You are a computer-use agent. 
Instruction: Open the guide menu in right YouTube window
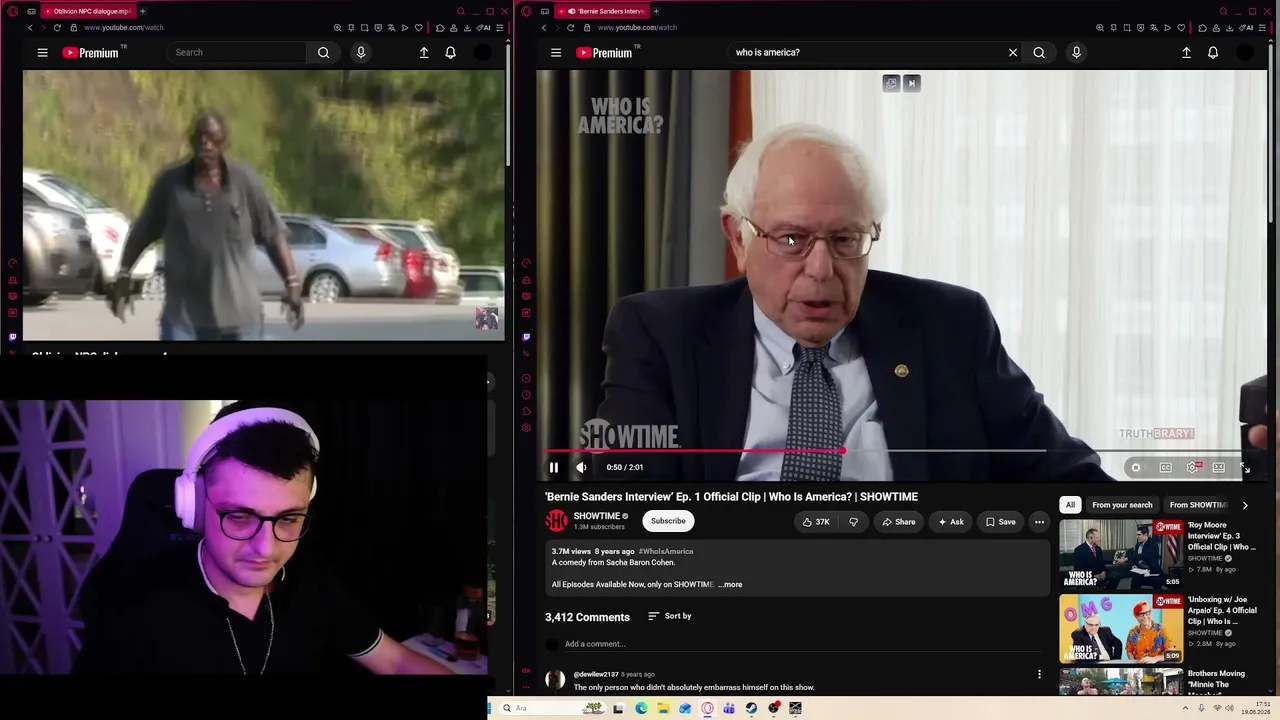click(x=556, y=52)
